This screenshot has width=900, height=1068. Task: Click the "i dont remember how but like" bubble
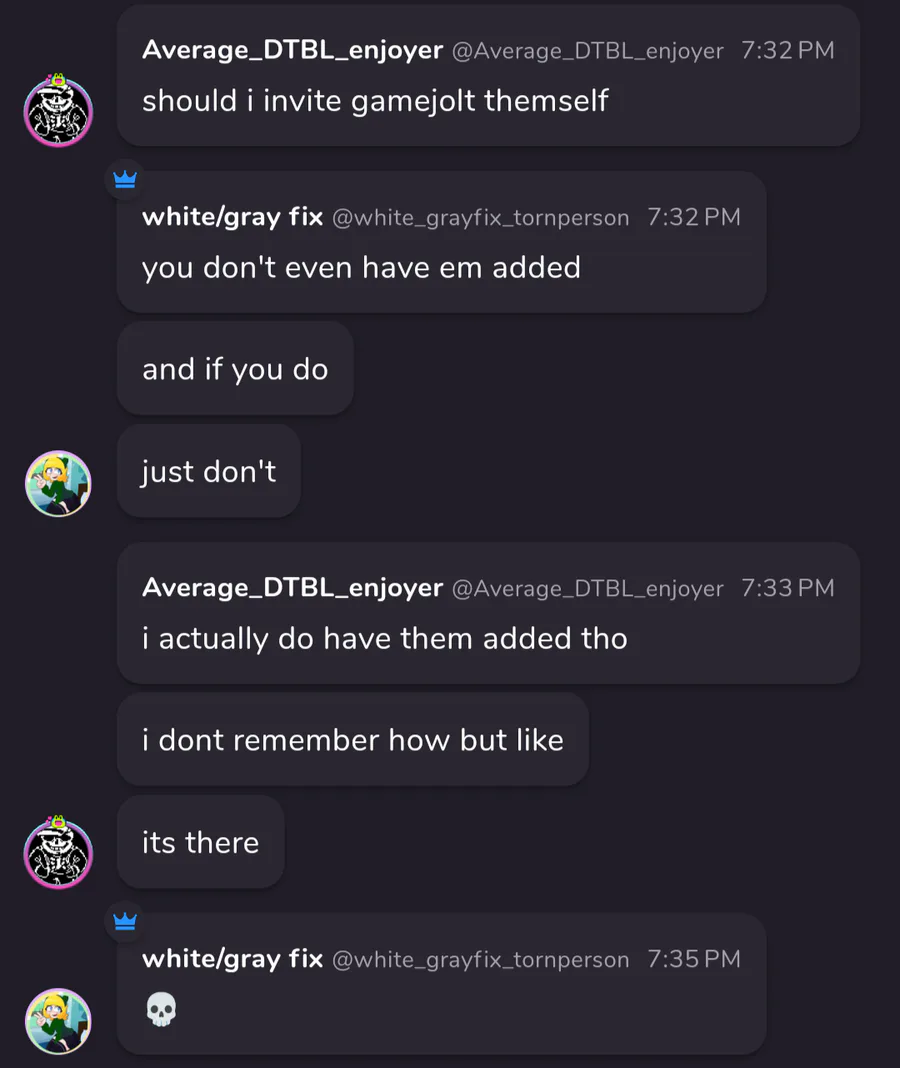click(353, 740)
